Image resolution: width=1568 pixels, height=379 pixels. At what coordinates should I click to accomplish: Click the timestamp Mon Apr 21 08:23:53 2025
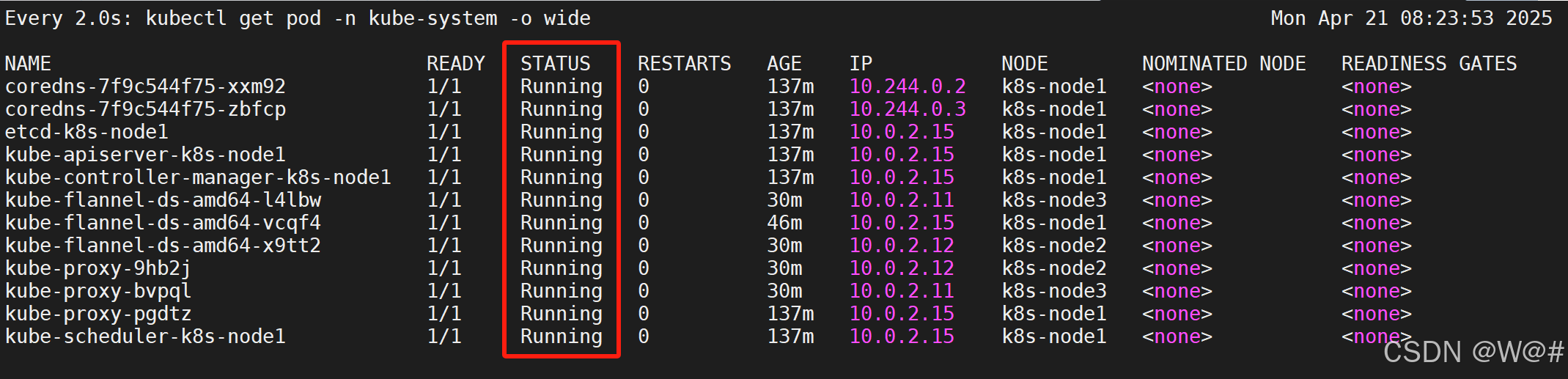click(1411, 18)
